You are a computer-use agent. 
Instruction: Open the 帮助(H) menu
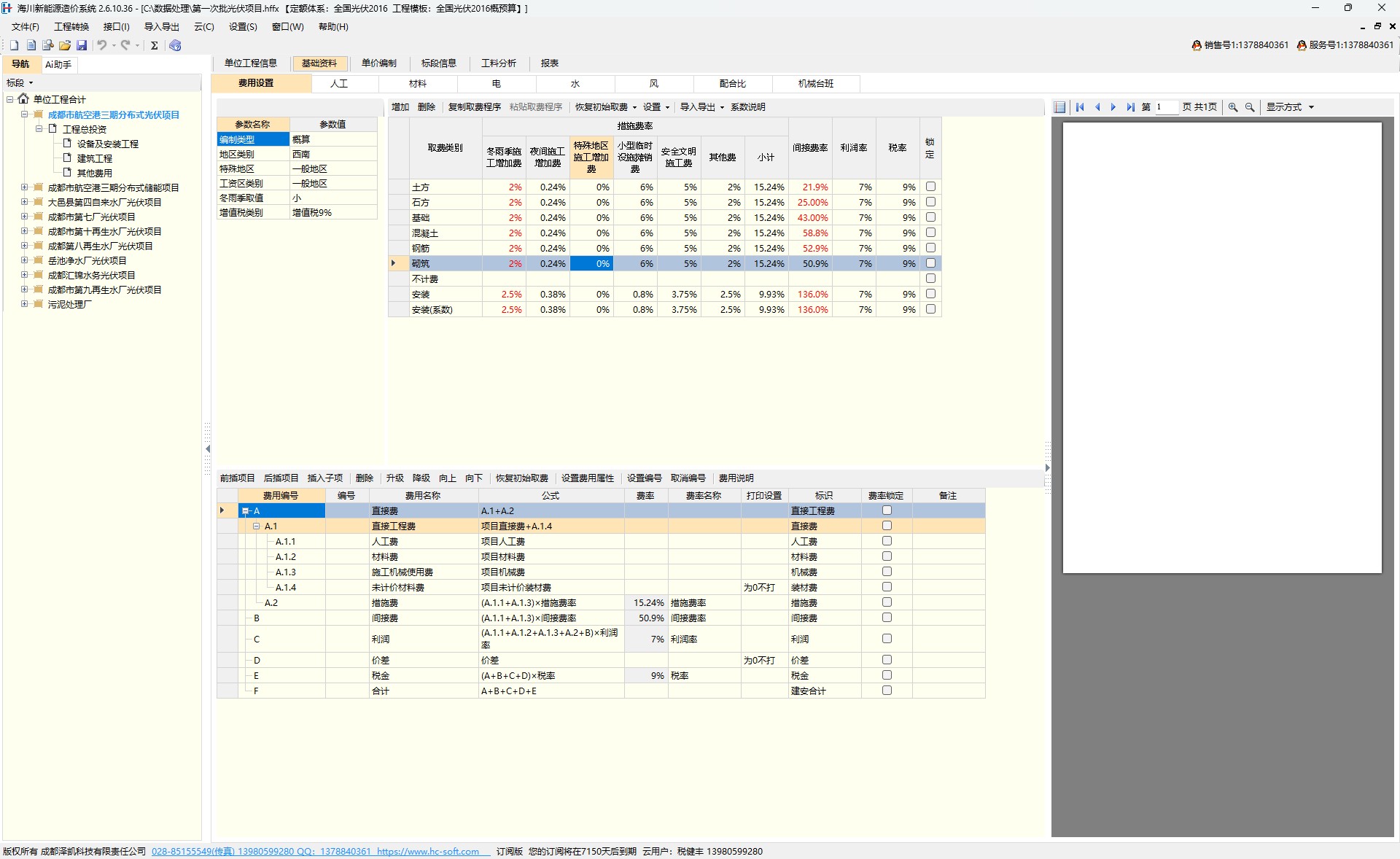[x=333, y=27]
